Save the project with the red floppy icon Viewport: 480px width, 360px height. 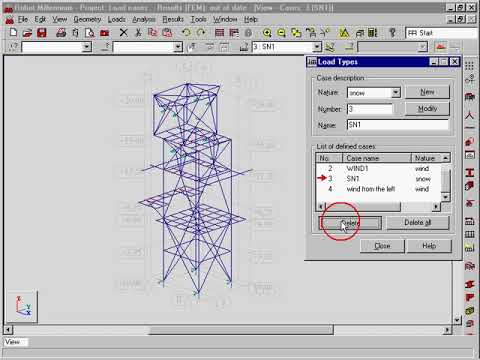click(x=42, y=32)
